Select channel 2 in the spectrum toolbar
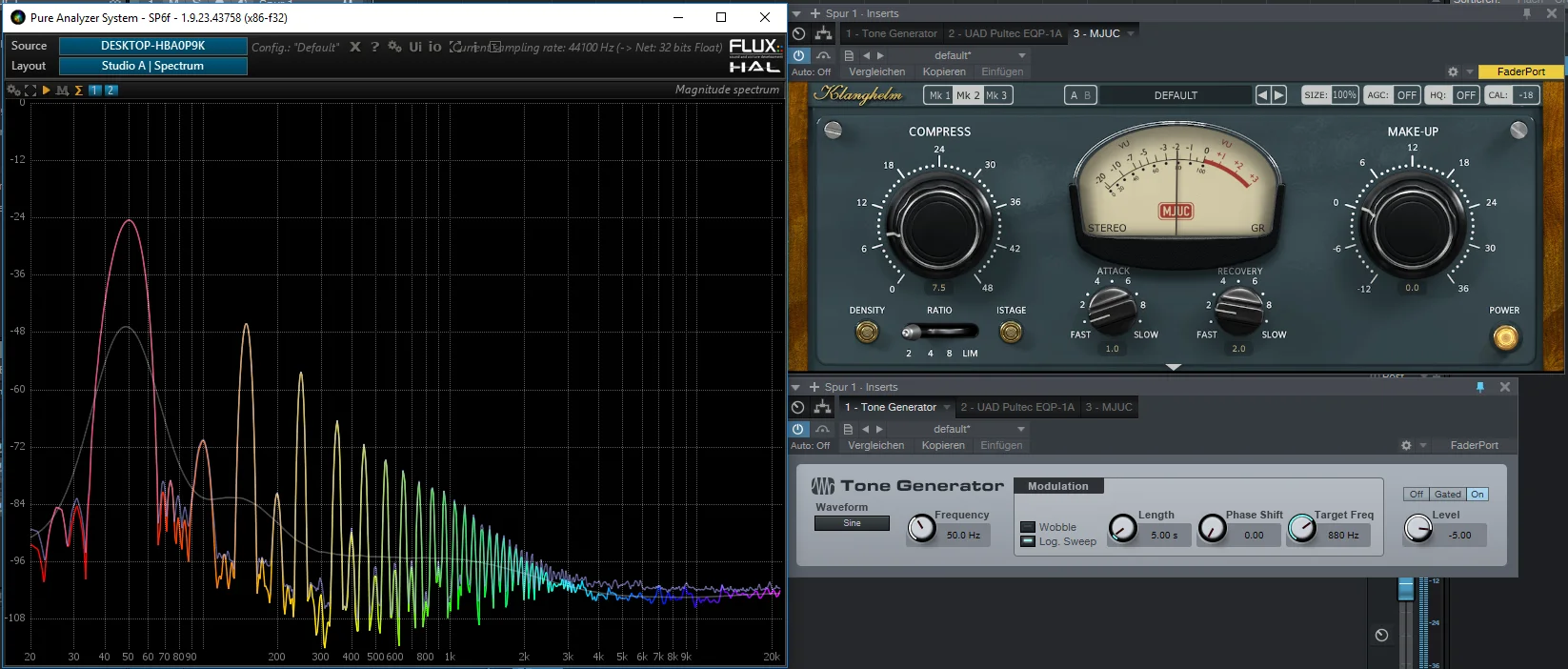 (x=111, y=91)
